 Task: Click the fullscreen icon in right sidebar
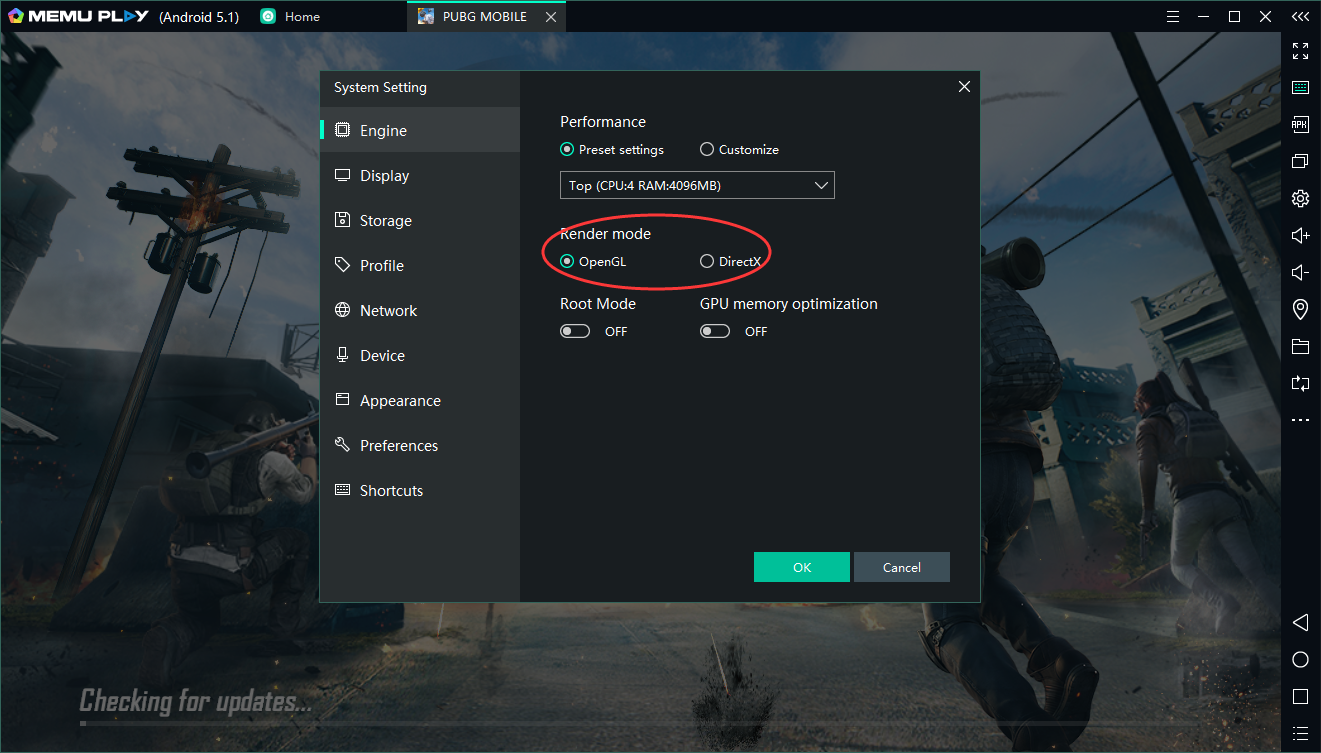click(x=1300, y=50)
